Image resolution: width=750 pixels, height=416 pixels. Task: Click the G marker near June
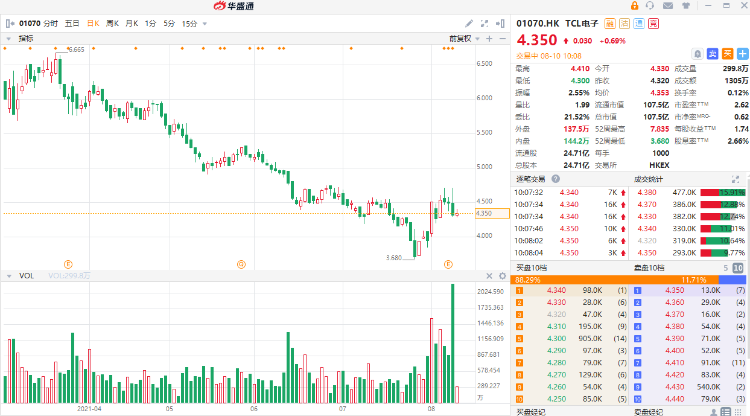click(x=242, y=264)
